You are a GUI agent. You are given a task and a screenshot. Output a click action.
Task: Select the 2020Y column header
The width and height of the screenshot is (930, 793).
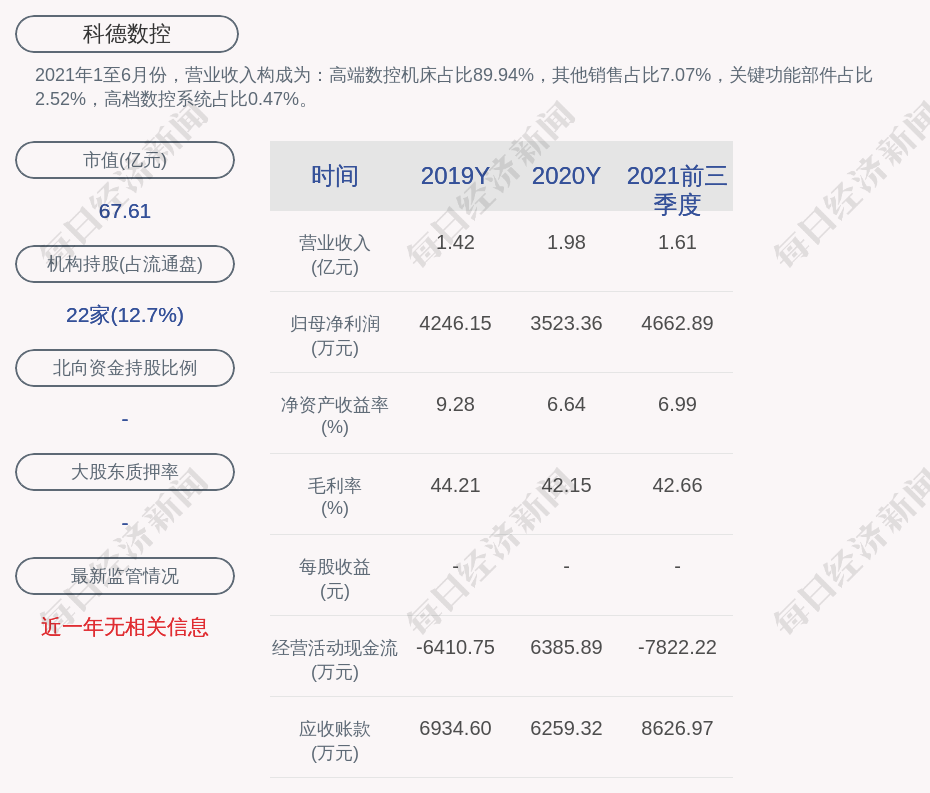pyautogui.click(x=566, y=176)
